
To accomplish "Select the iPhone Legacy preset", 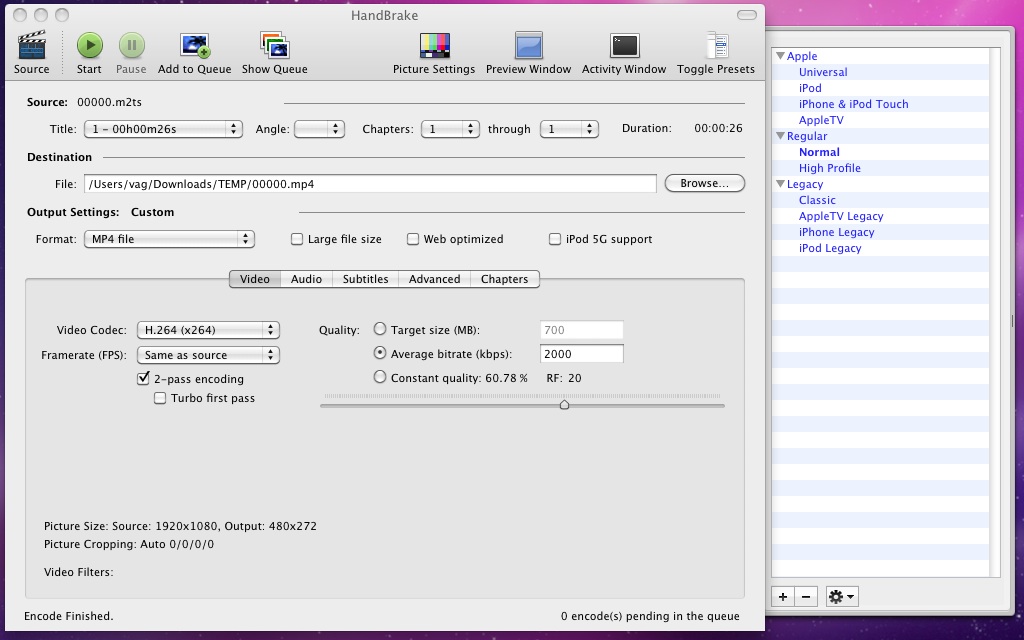I will 837,232.
